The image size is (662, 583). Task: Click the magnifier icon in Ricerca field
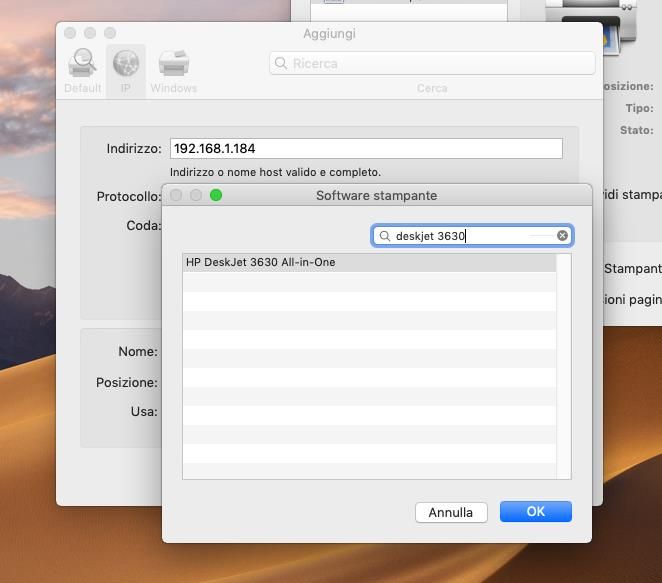click(x=281, y=63)
